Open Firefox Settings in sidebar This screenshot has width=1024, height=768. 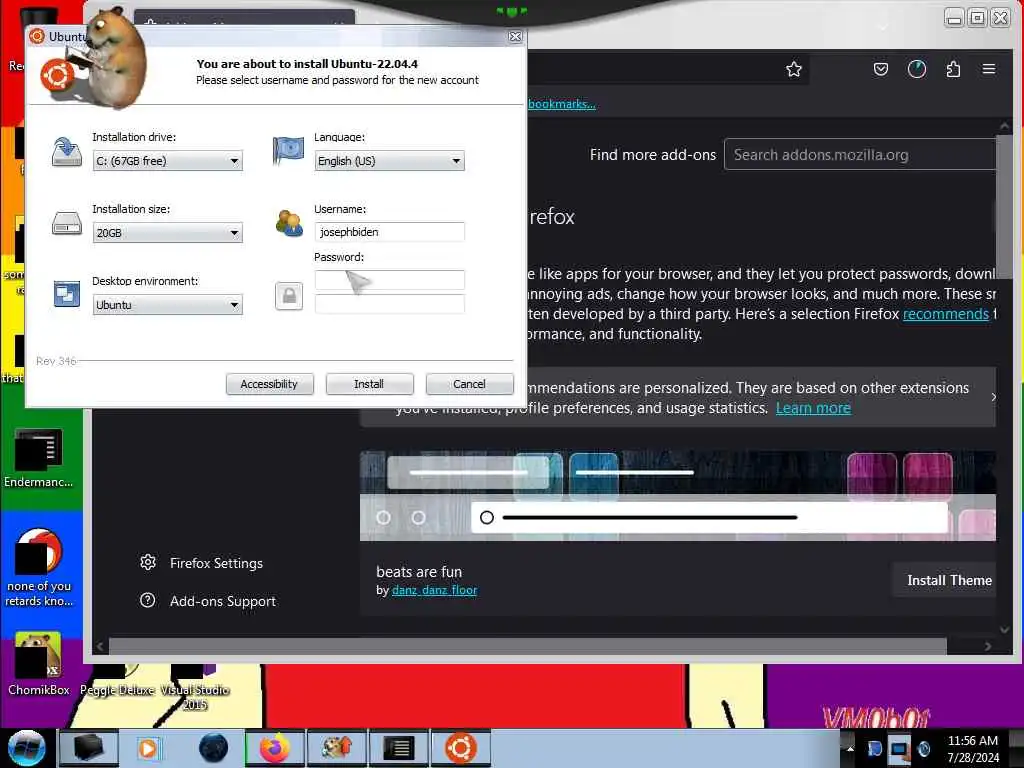tap(216, 563)
